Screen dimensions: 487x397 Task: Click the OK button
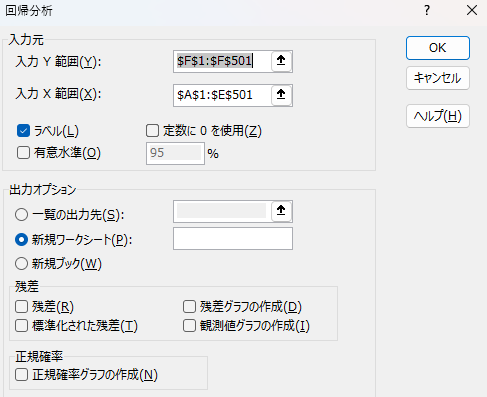[438, 48]
